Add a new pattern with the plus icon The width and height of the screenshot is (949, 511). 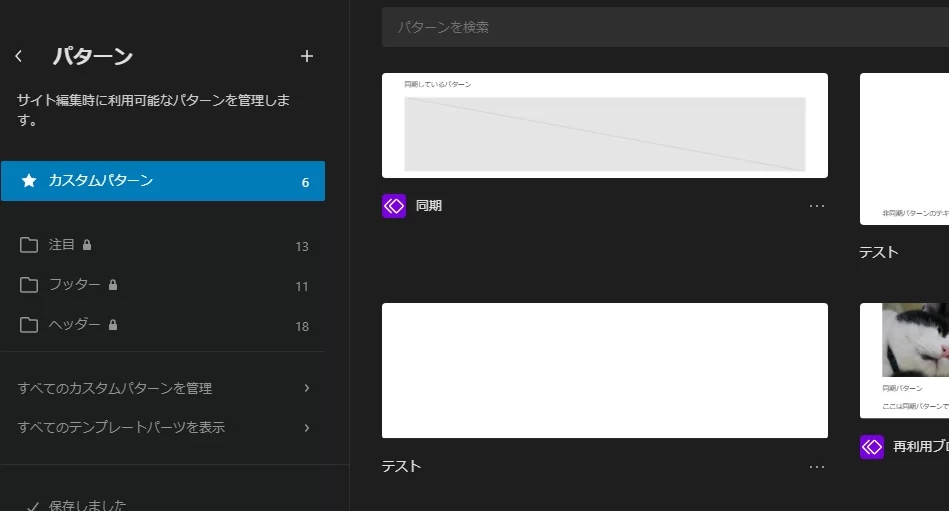307,56
